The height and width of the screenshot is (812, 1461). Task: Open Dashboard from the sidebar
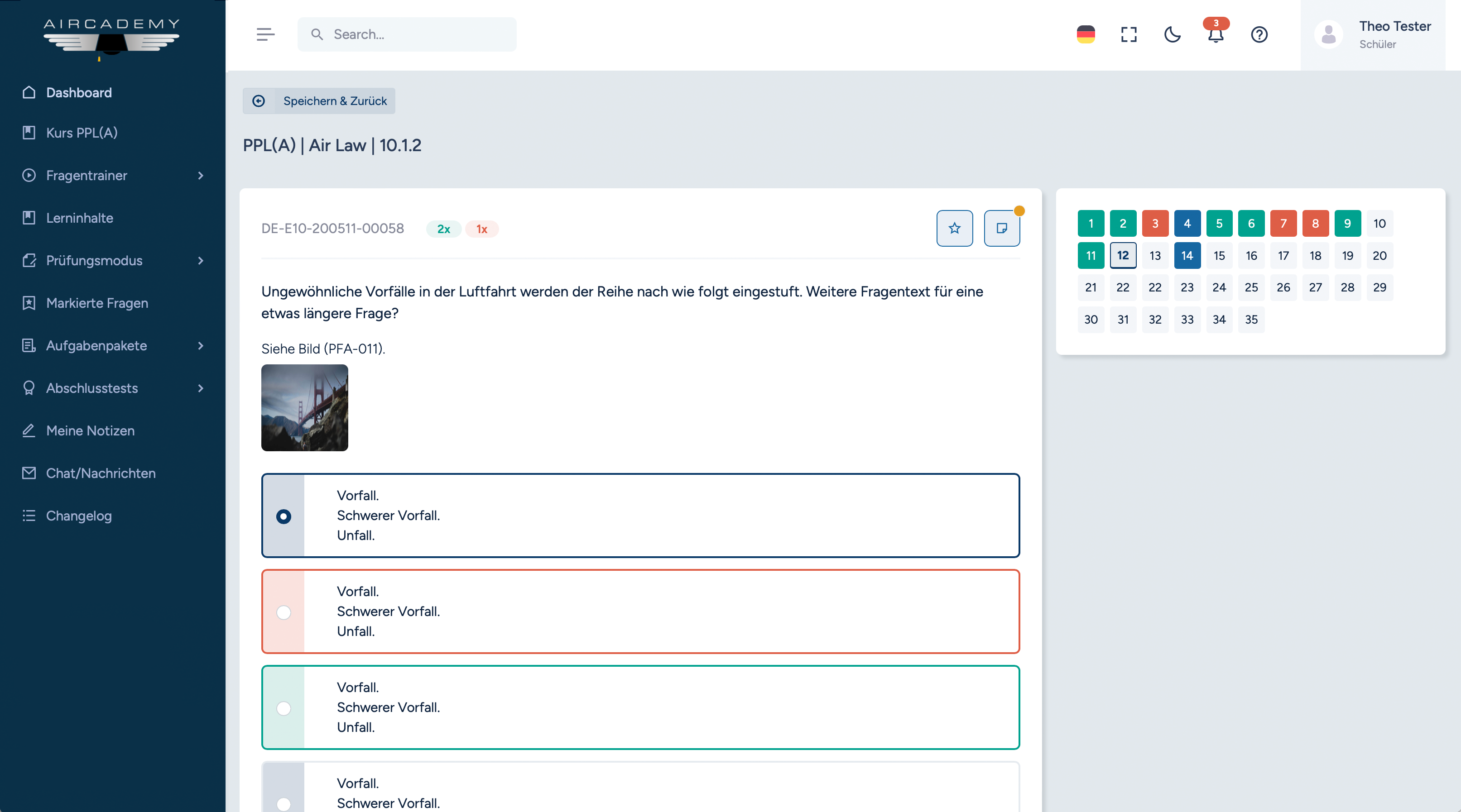point(79,92)
